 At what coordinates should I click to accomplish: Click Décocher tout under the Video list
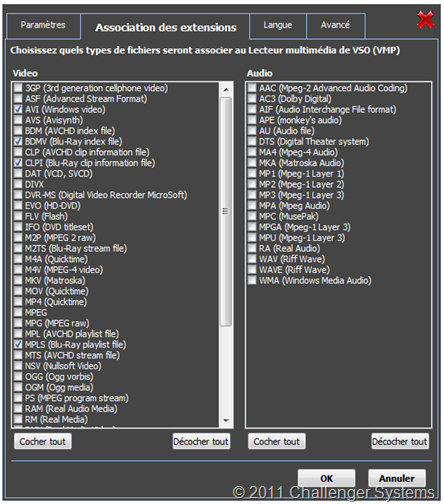tap(201, 441)
